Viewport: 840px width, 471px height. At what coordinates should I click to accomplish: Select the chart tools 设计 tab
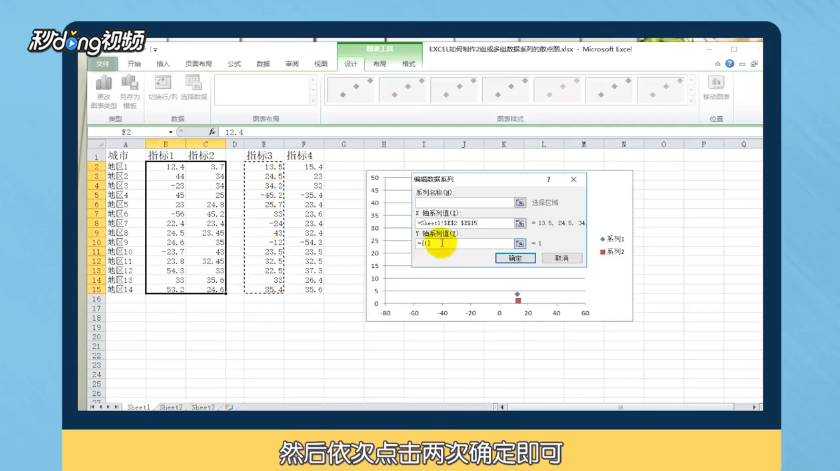click(351, 64)
